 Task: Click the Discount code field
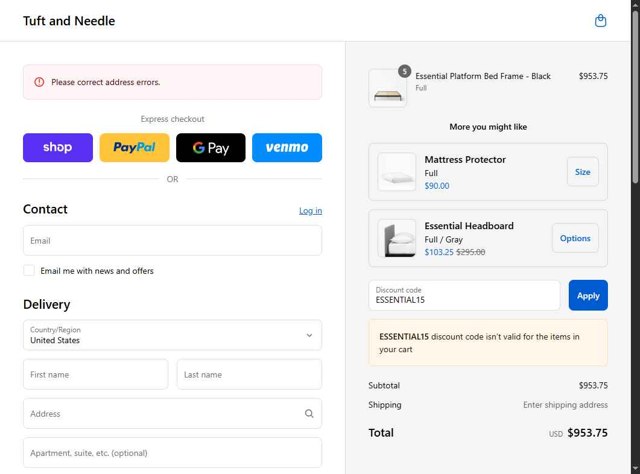464,295
